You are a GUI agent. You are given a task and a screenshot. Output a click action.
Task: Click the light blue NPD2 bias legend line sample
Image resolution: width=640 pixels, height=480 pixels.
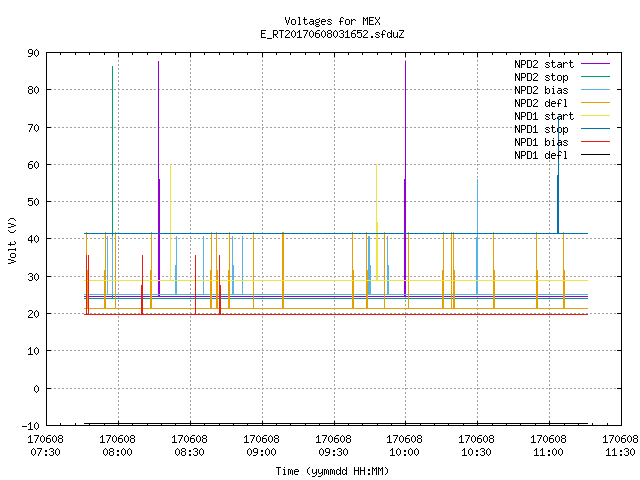point(596,90)
